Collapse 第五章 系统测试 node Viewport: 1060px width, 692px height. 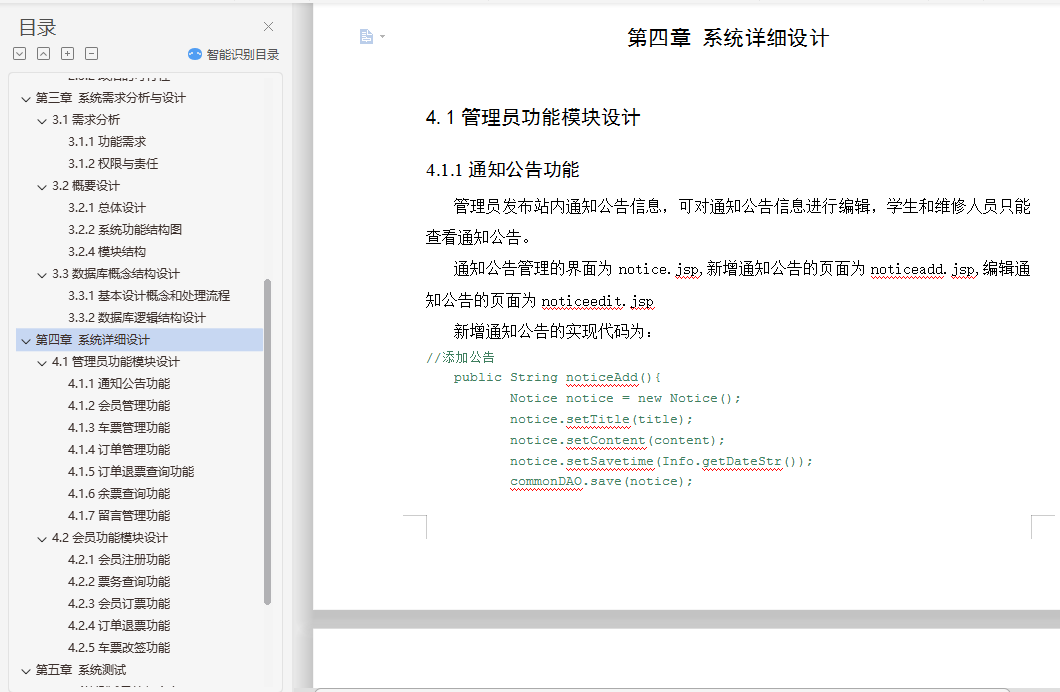pyautogui.click(x=26, y=671)
